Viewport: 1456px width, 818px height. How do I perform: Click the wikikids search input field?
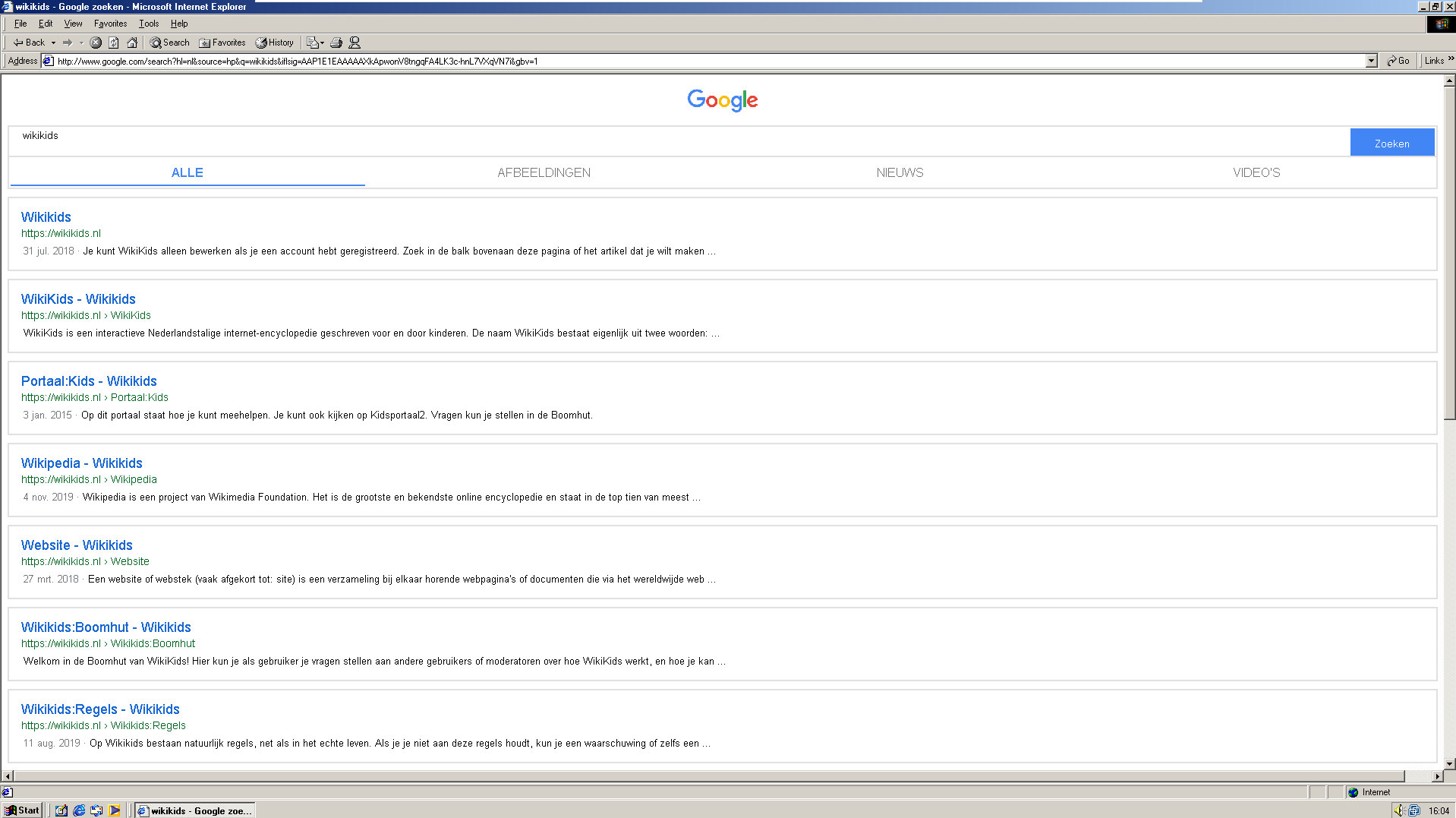click(679, 141)
